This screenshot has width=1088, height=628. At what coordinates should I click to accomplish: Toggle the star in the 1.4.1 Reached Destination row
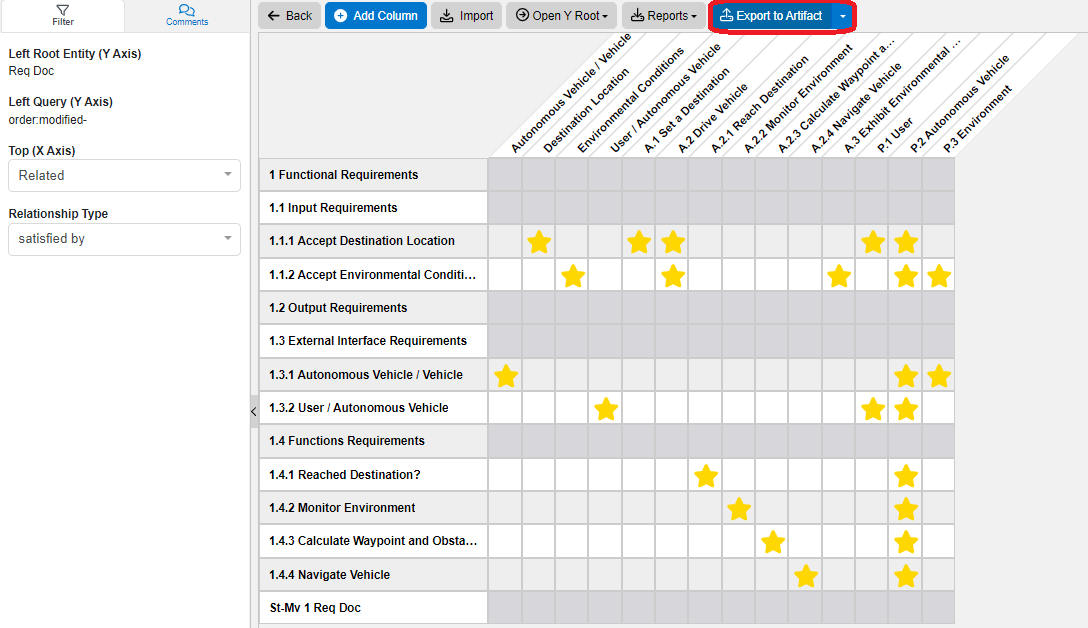(x=706, y=476)
